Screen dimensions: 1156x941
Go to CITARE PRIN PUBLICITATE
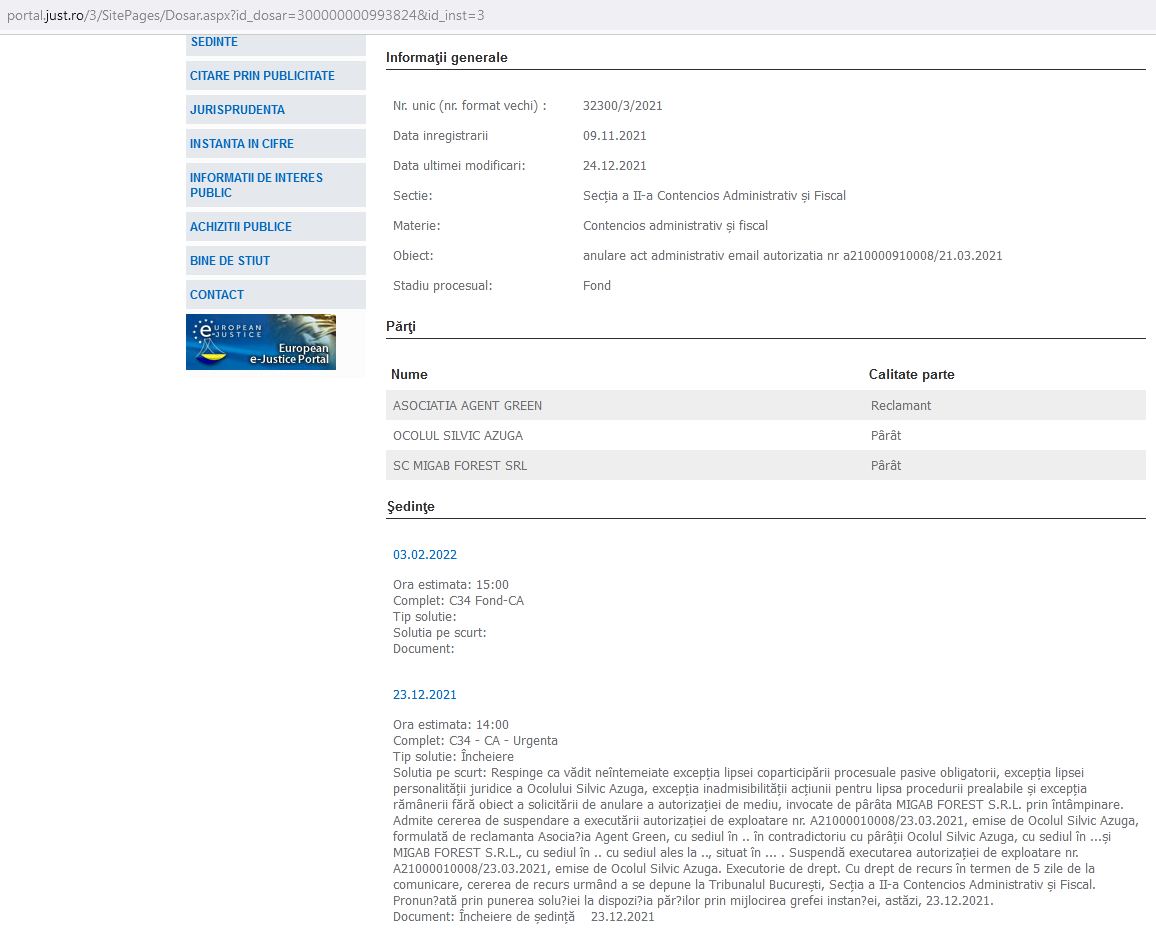[x=262, y=76]
